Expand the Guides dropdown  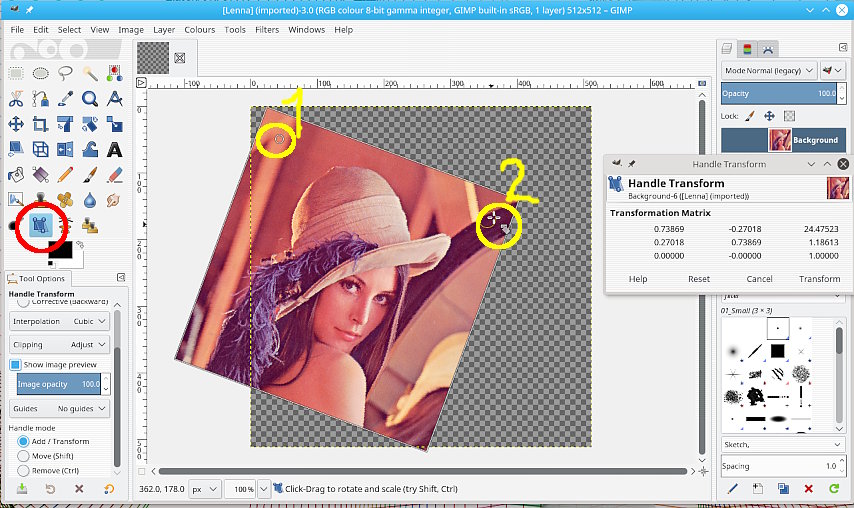(59, 409)
